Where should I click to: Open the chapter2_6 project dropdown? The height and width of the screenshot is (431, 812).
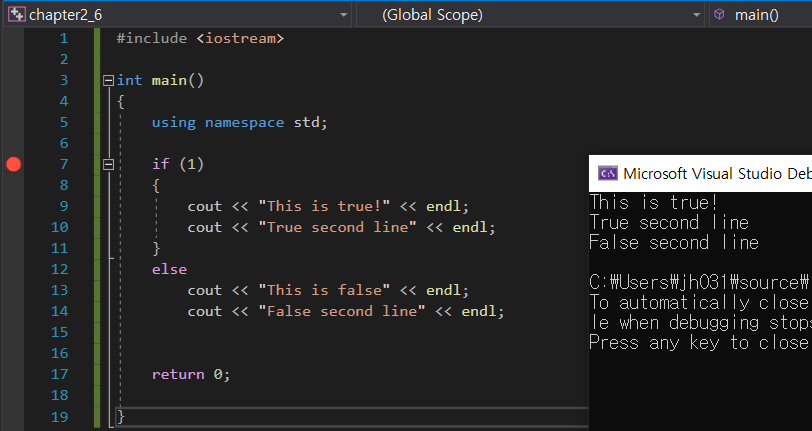click(343, 15)
